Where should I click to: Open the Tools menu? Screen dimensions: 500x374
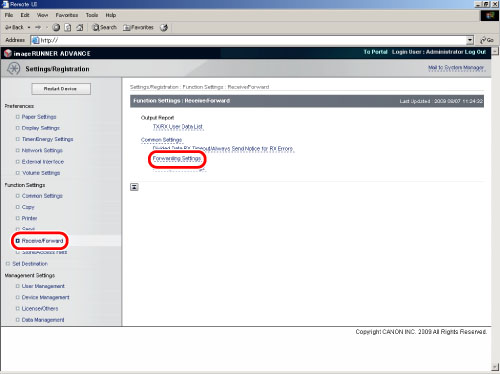click(92, 15)
